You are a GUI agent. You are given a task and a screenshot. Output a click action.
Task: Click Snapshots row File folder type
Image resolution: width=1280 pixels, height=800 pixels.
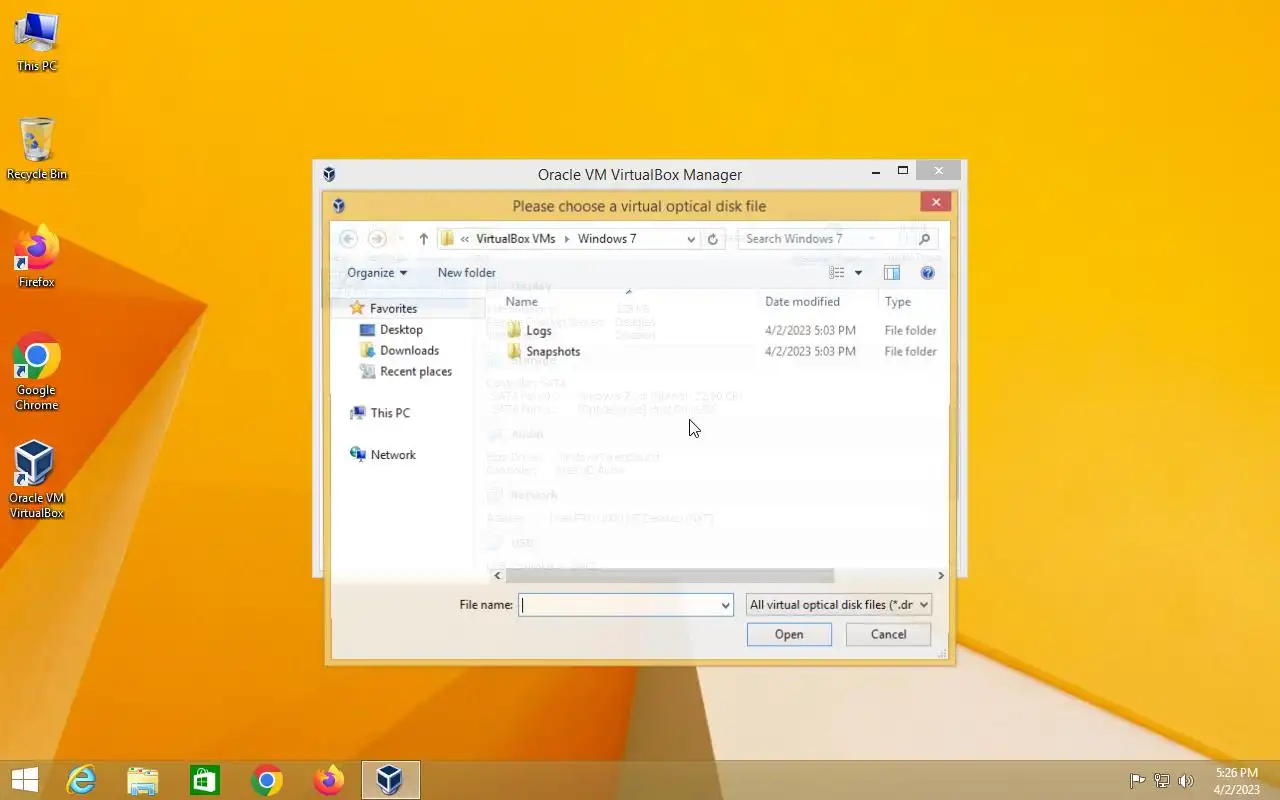(x=910, y=352)
